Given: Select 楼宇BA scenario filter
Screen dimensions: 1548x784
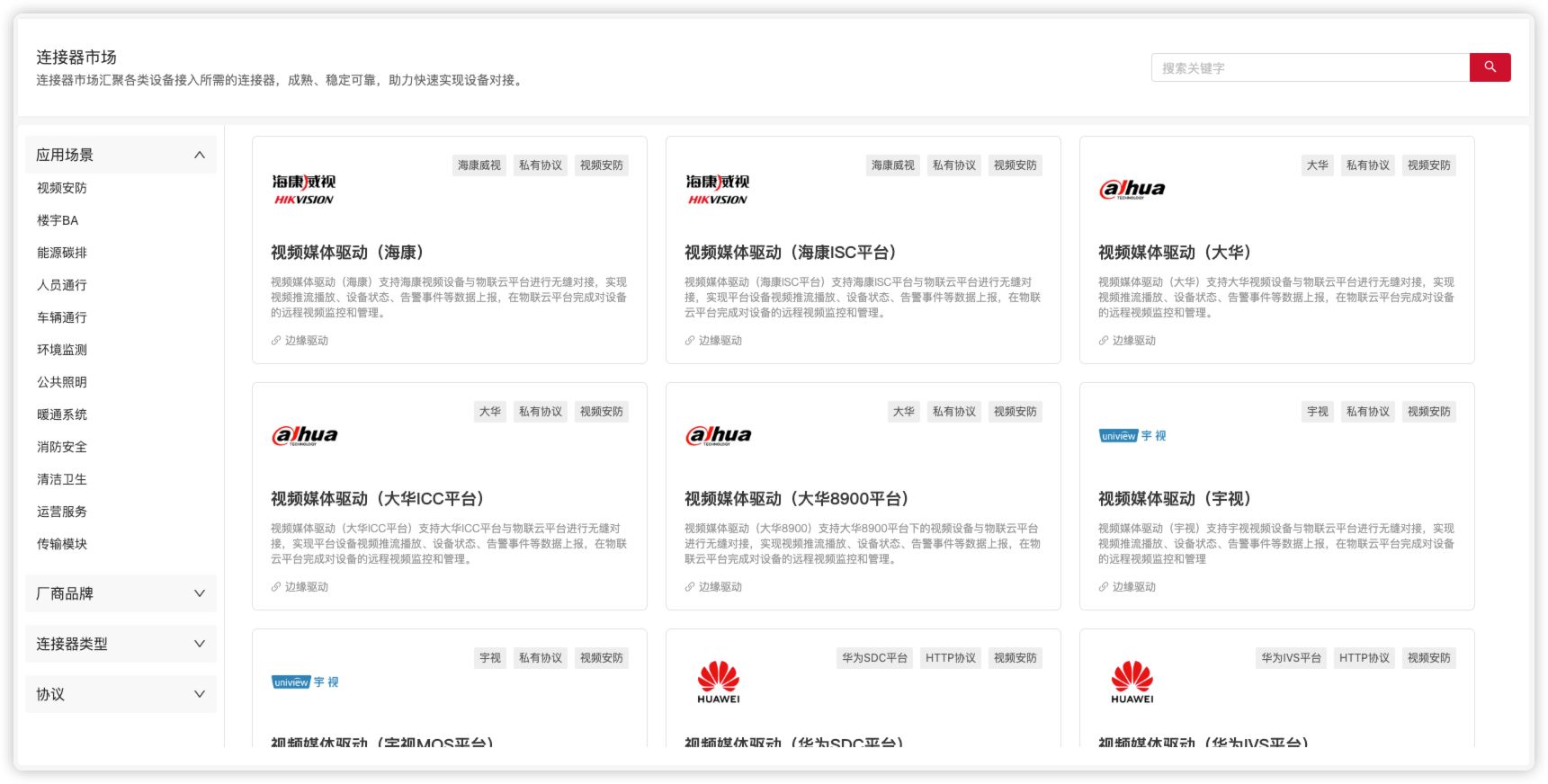Looking at the screenshot, I should point(58,220).
